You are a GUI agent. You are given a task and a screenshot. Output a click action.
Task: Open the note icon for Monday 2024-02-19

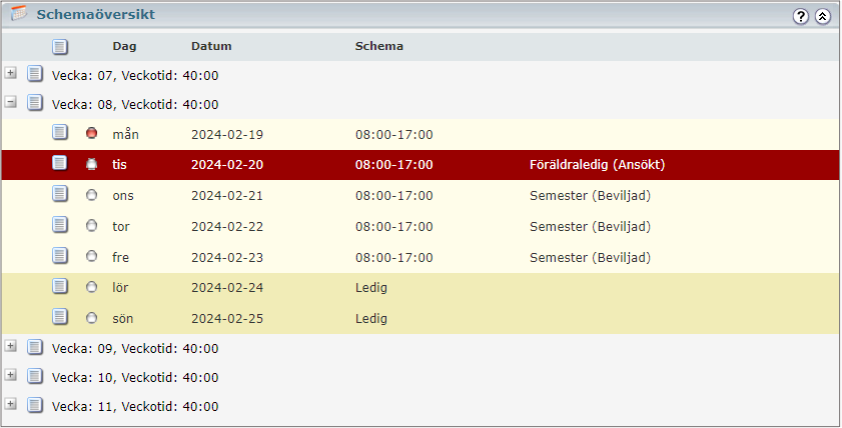click(x=60, y=132)
